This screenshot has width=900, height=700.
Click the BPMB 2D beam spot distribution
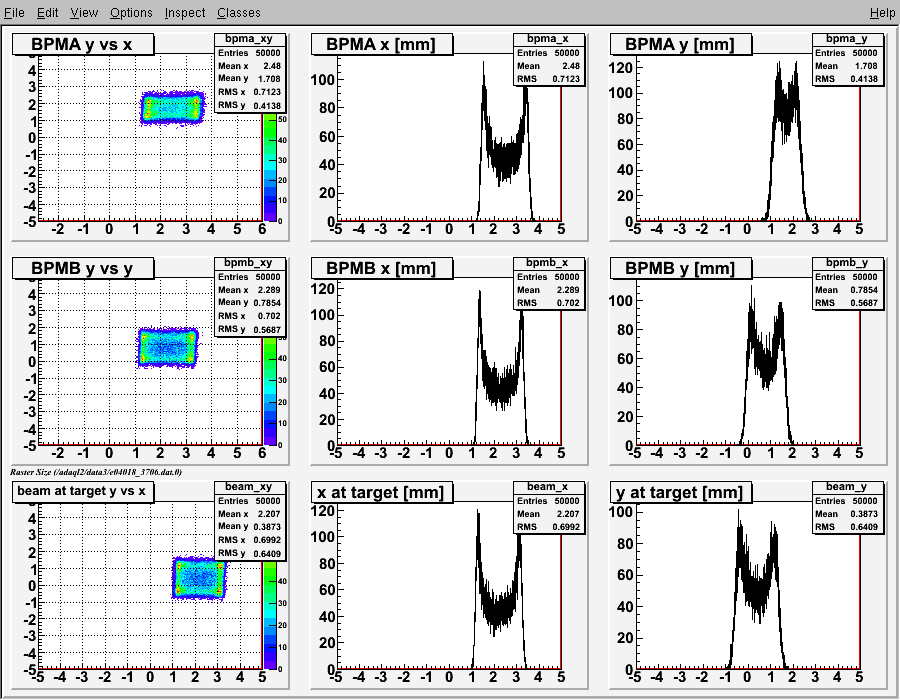point(168,347)
